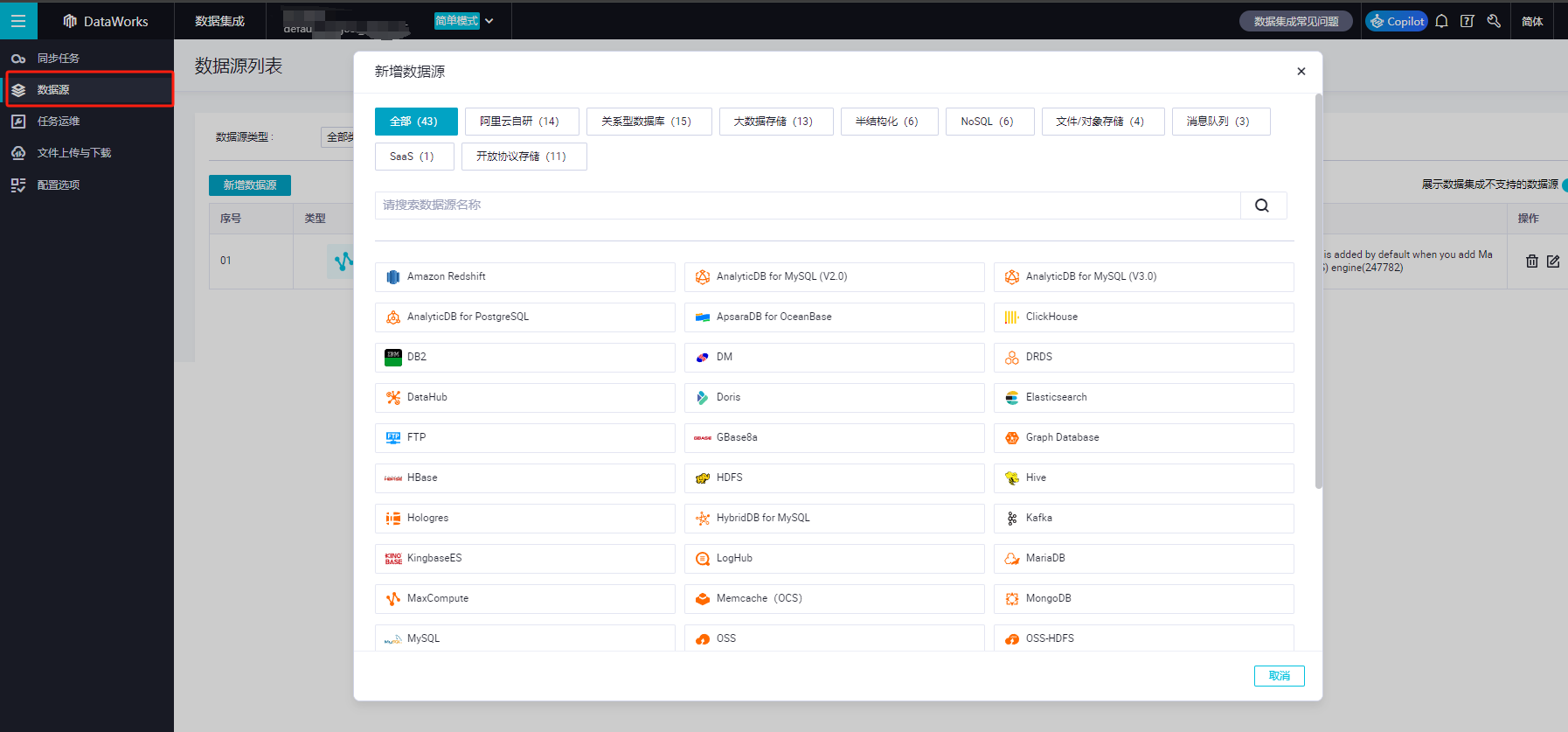Click the search magnifier icon in dialog
Image resolution: width=1568 pixels, height=732 pixels.
(1263, 206)
